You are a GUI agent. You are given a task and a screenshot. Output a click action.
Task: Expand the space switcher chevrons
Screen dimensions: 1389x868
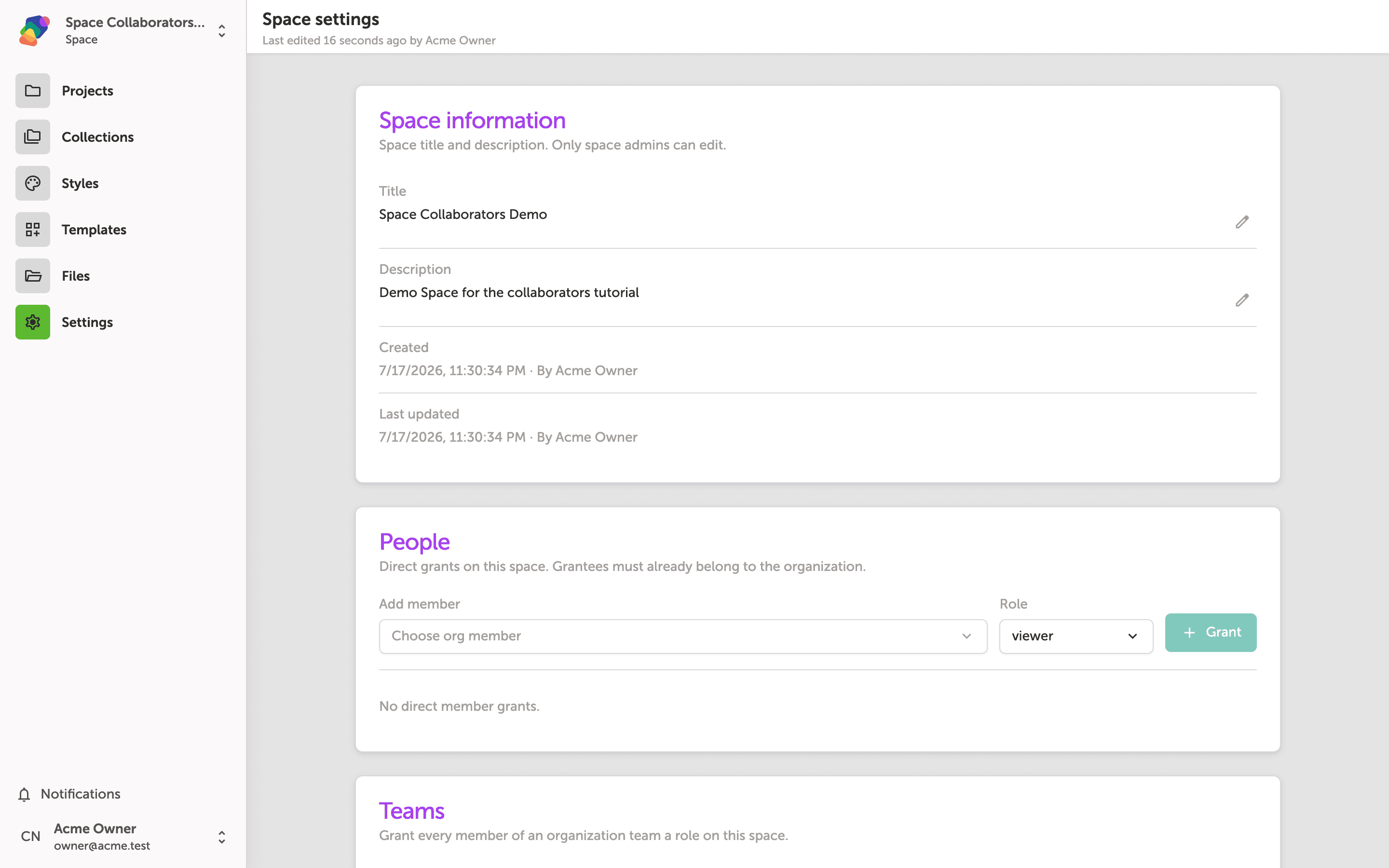pyautogui.click(x=221, y=30)
